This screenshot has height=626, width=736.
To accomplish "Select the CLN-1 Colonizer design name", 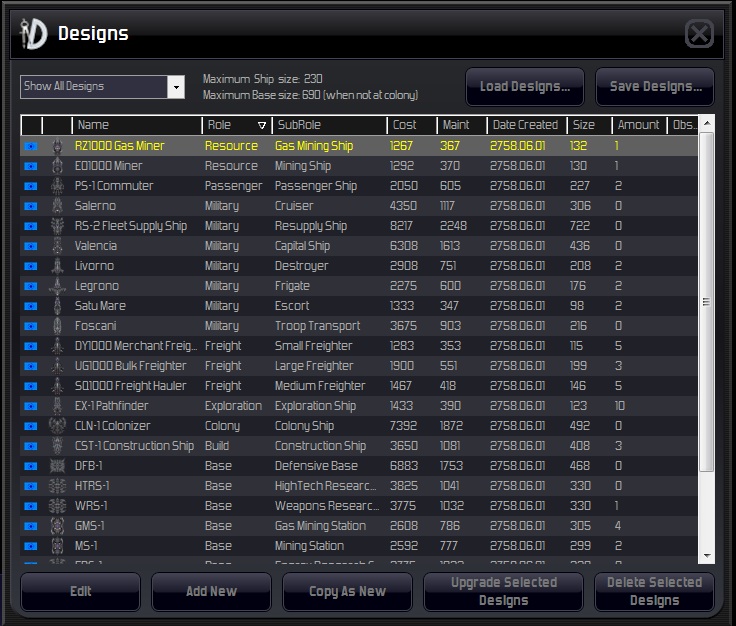I will click(x=113, y=426).
